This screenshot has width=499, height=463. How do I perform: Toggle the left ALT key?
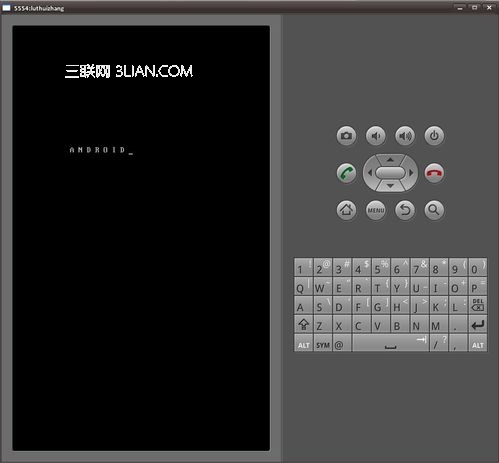click(303, 343)
